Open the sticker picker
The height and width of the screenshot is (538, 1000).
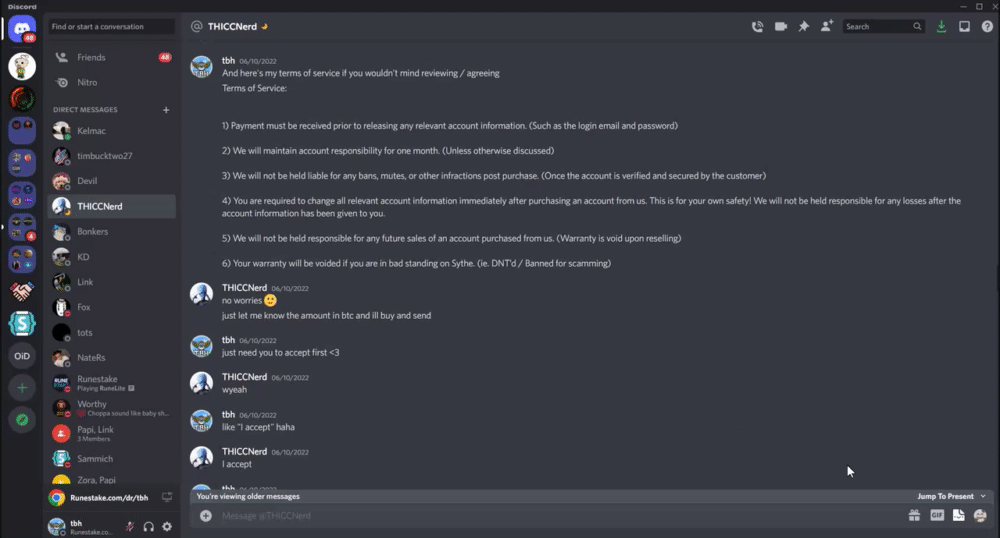click(958, 516)
